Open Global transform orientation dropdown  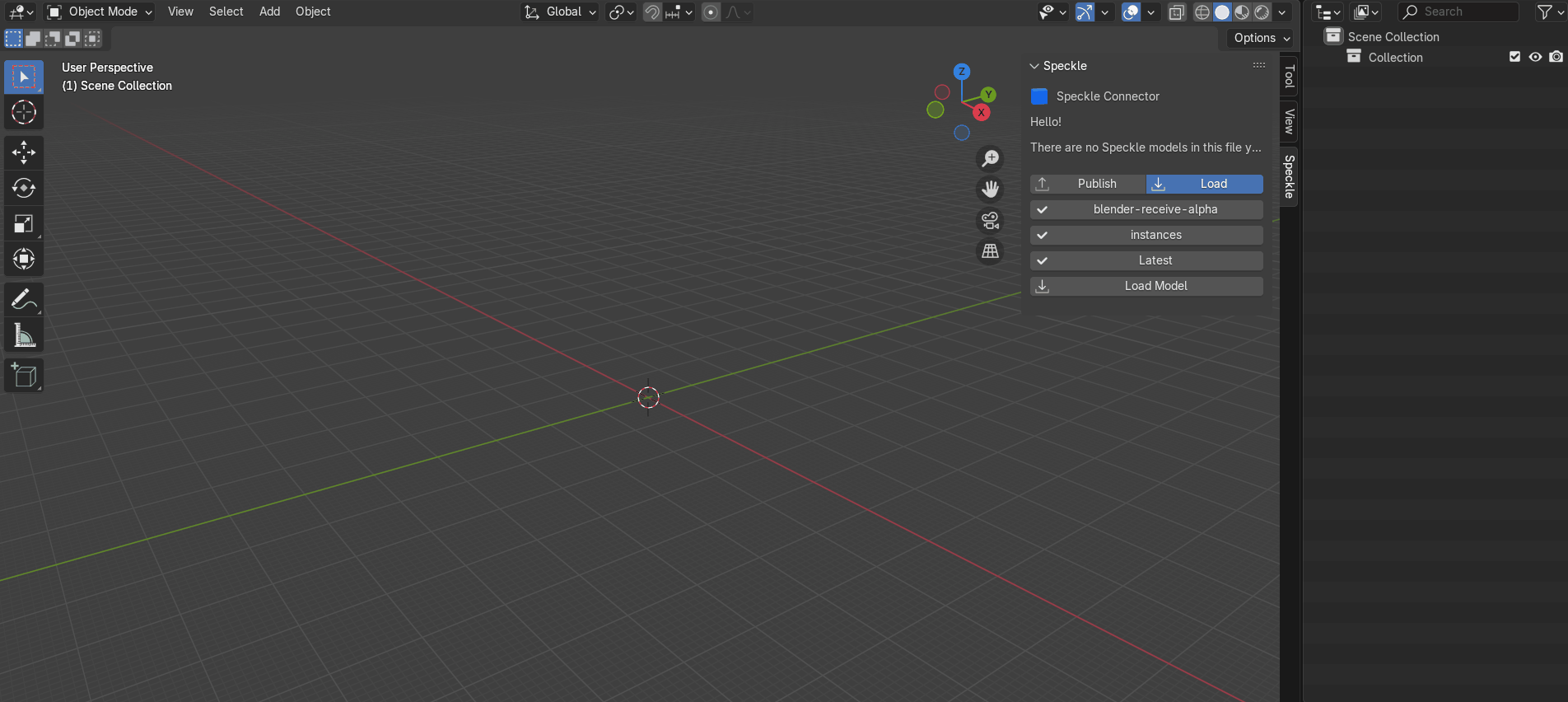pyautogui.click(x=560, y=12)
